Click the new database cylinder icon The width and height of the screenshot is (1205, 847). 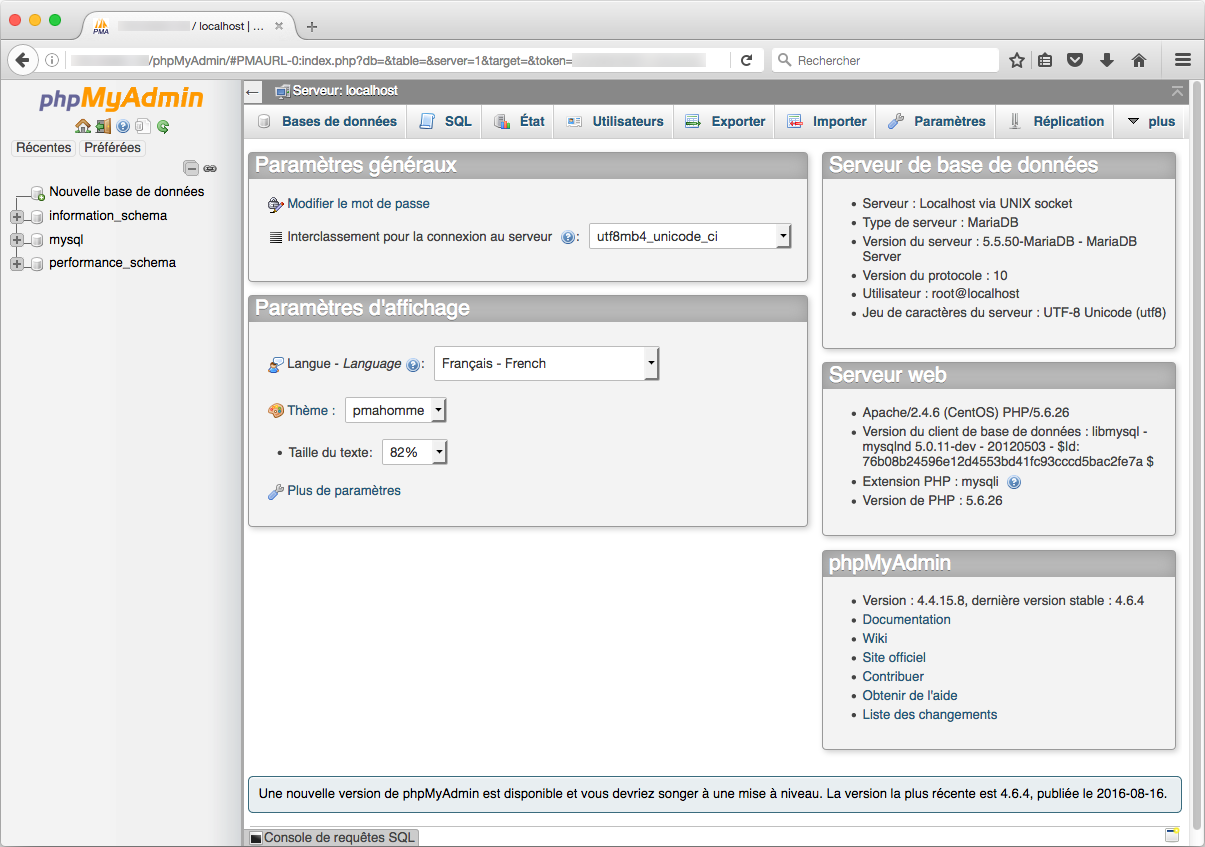coord(38,192)
